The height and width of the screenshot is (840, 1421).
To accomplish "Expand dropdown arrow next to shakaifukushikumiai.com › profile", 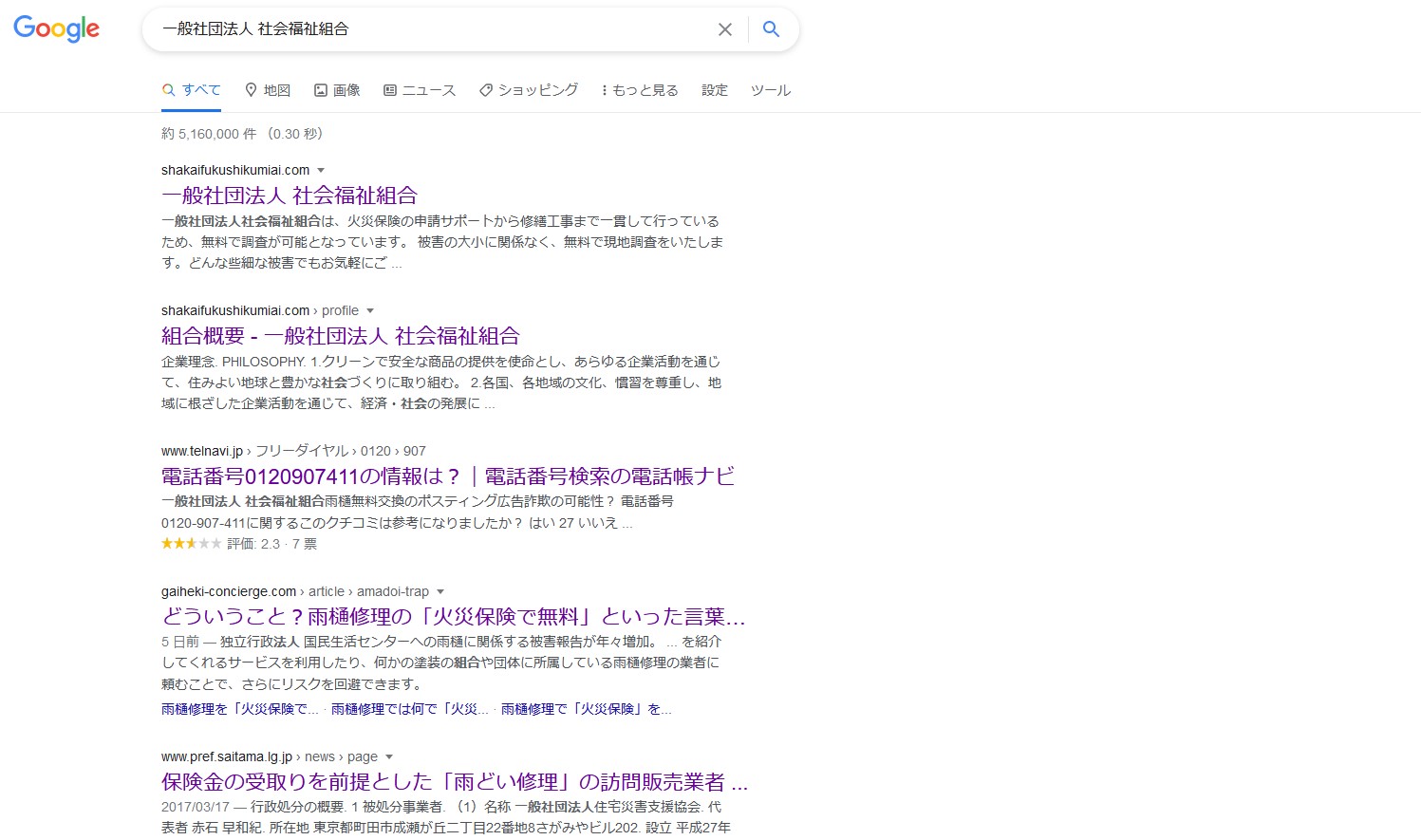I will point(370,311).
